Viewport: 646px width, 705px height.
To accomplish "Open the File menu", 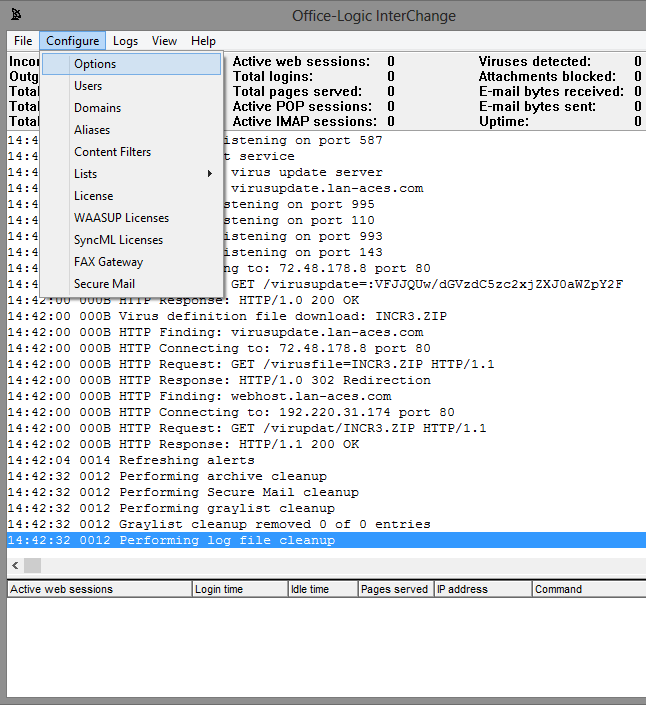I will click(23, 41).
